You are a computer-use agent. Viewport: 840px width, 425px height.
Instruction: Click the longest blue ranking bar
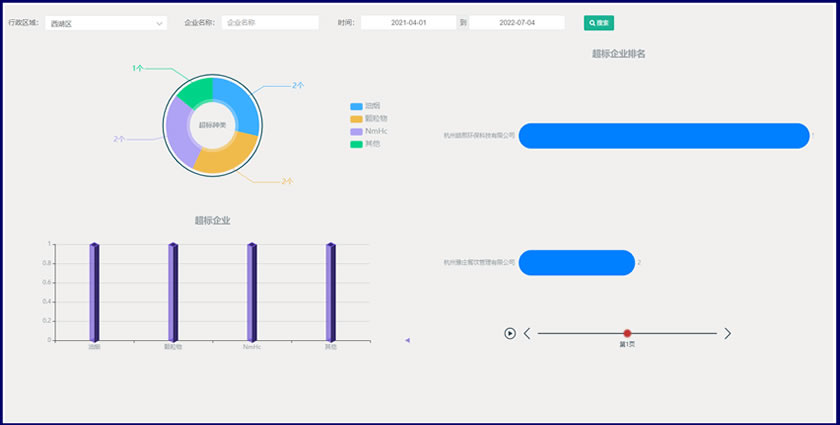click(663, 135)
